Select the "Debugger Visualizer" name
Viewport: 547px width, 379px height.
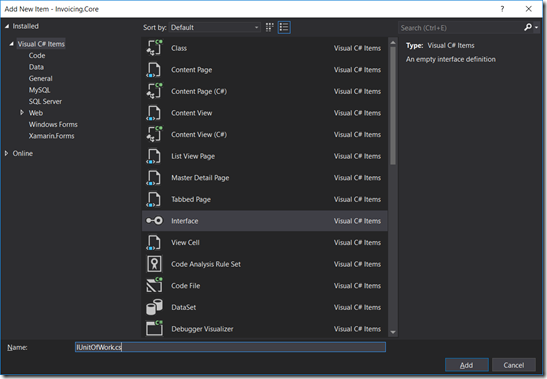click(x=202, y=329)
